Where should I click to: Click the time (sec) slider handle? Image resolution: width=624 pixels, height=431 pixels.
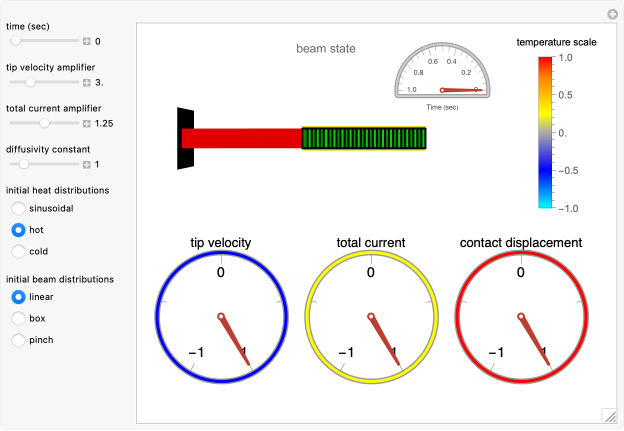16,41
